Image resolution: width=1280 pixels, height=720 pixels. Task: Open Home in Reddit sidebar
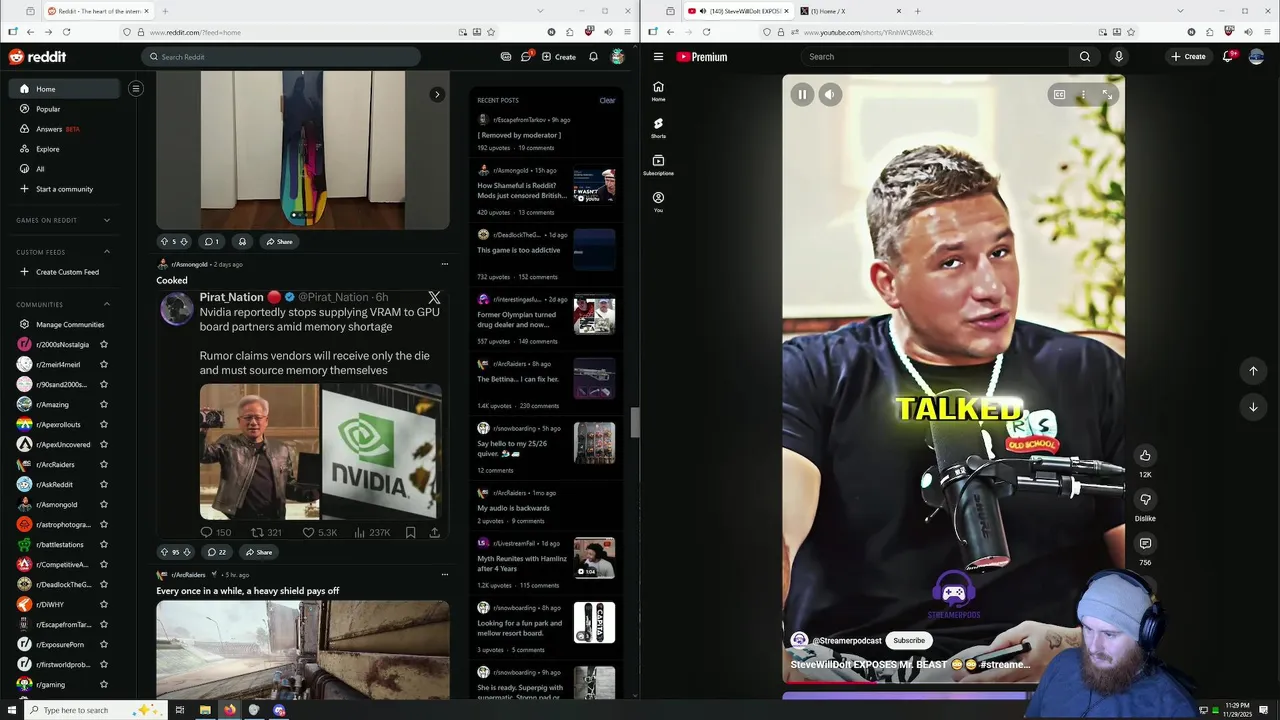click(x=64, y=89)
